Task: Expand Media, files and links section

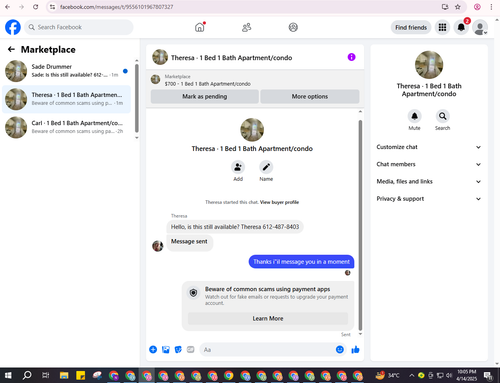Action: tap(429, 182)
